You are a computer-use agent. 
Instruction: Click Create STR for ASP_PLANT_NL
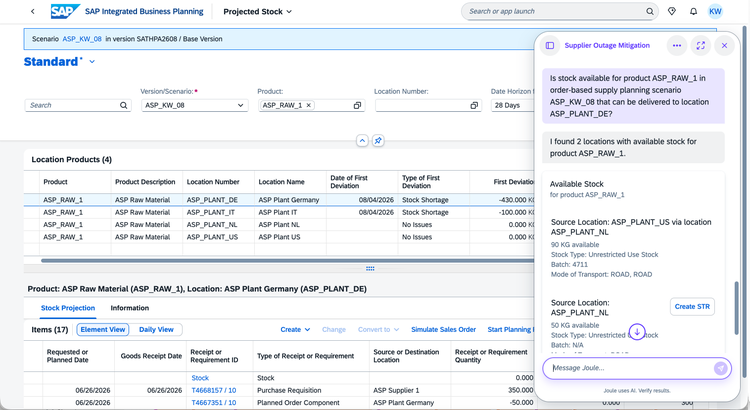[692, 307]
